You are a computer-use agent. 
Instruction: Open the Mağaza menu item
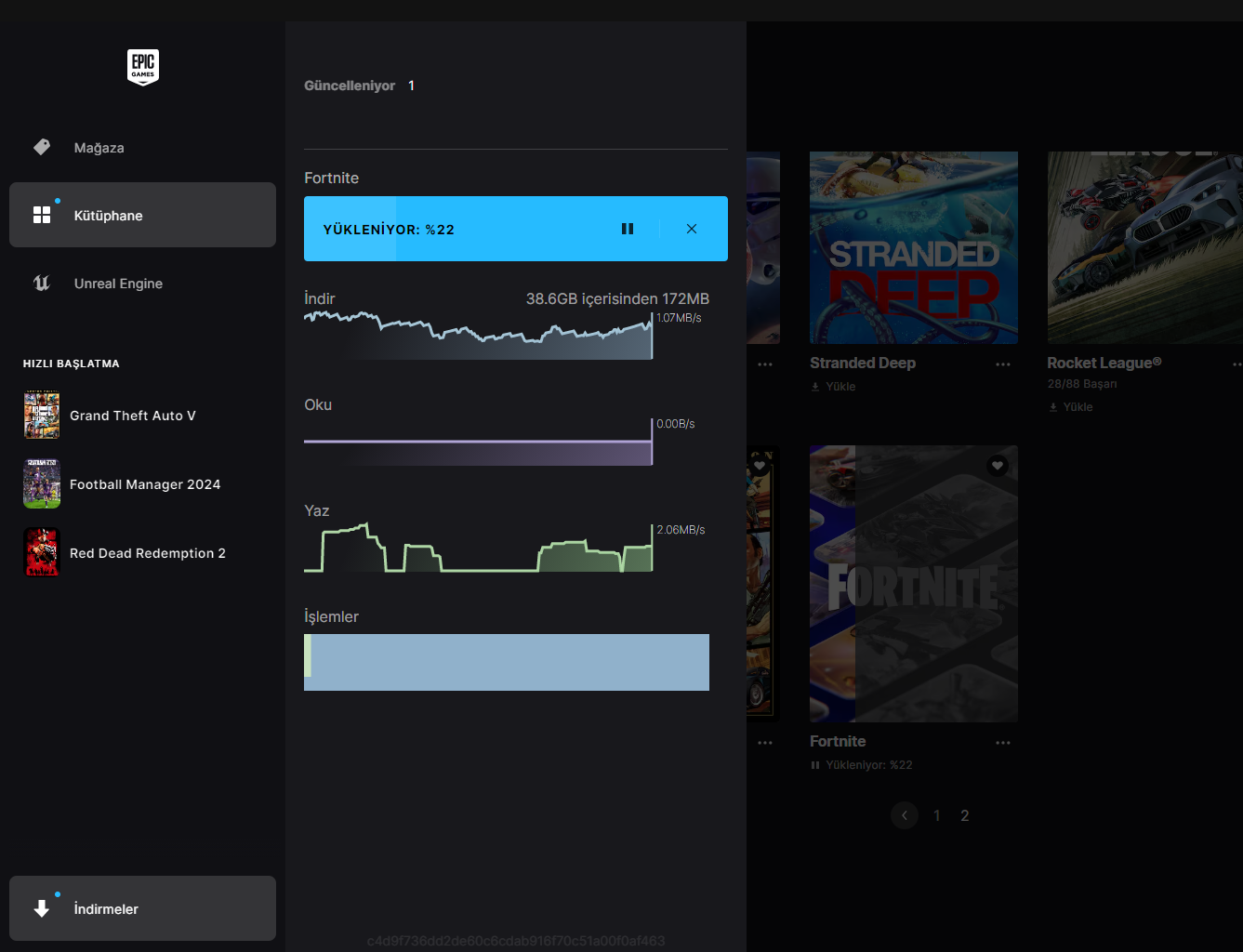[142, 147]
